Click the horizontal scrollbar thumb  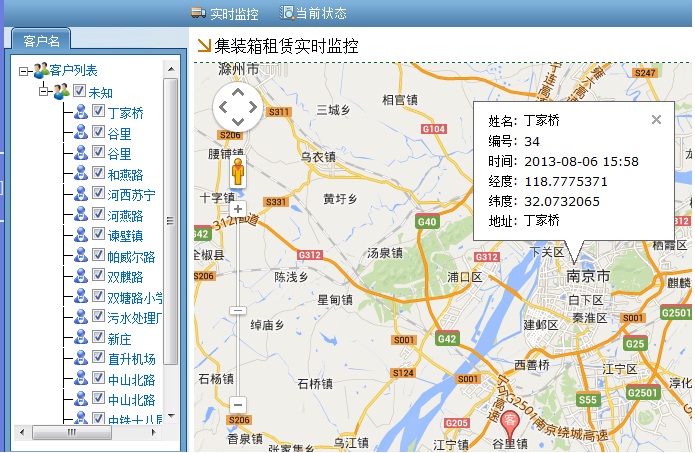coord(72,432)
